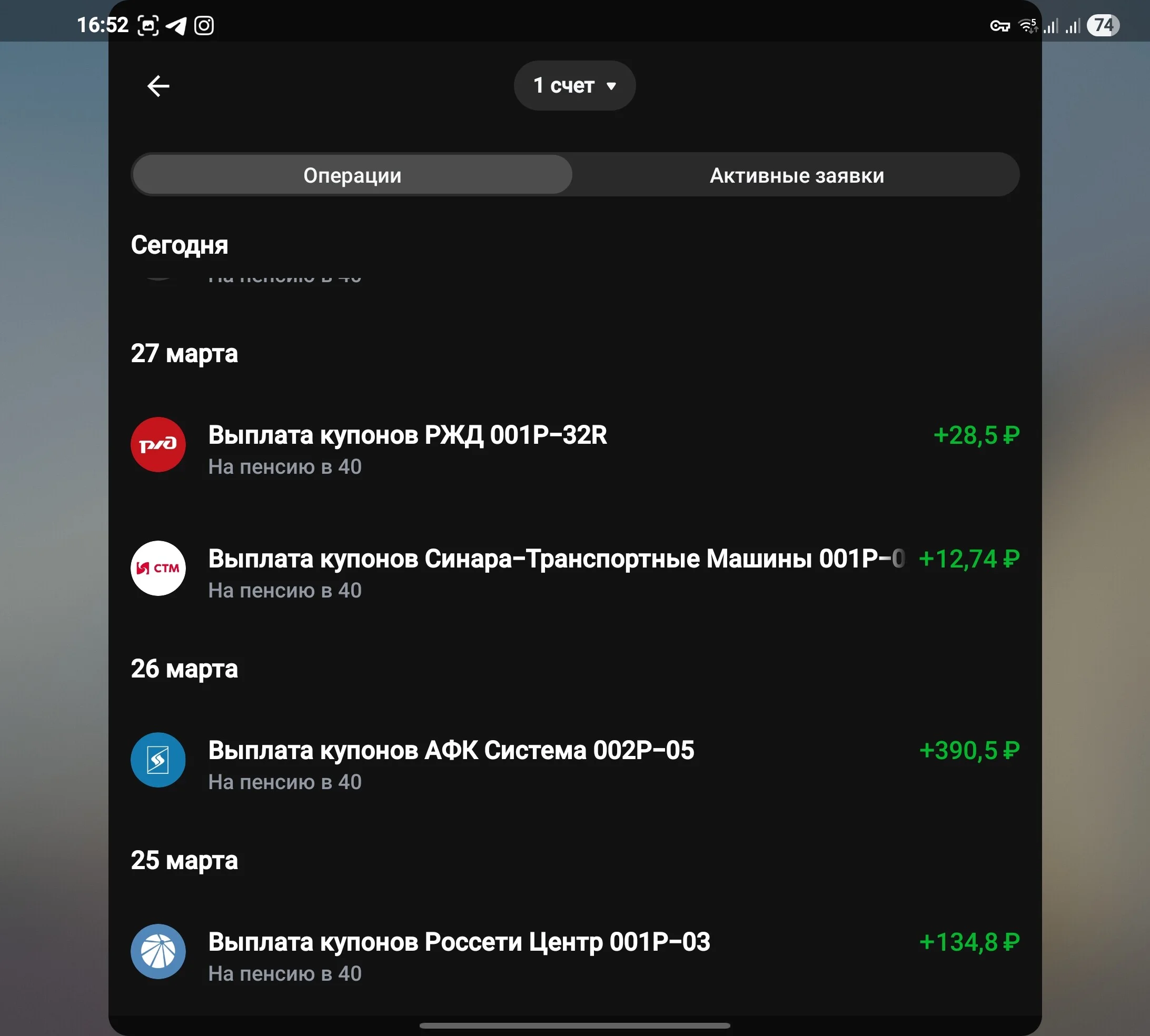Tap the battery 74 indicator

[1103, 25]
